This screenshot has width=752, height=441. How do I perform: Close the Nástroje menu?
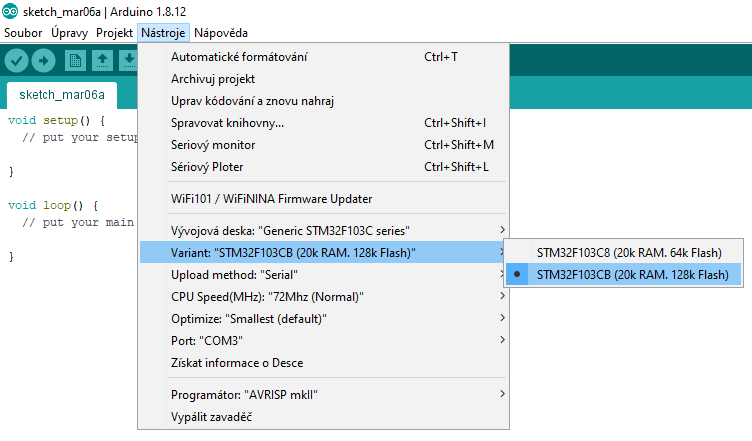point(163,33)
